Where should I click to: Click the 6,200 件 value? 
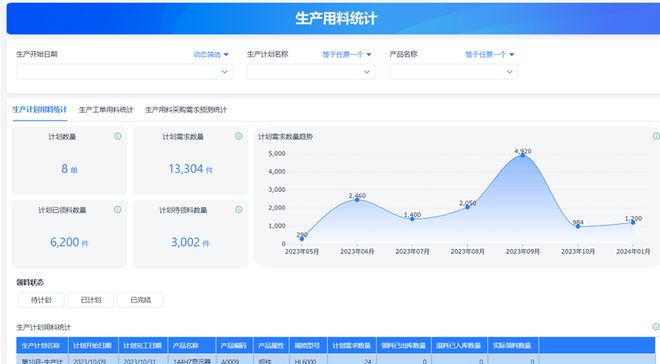[69, 242]
